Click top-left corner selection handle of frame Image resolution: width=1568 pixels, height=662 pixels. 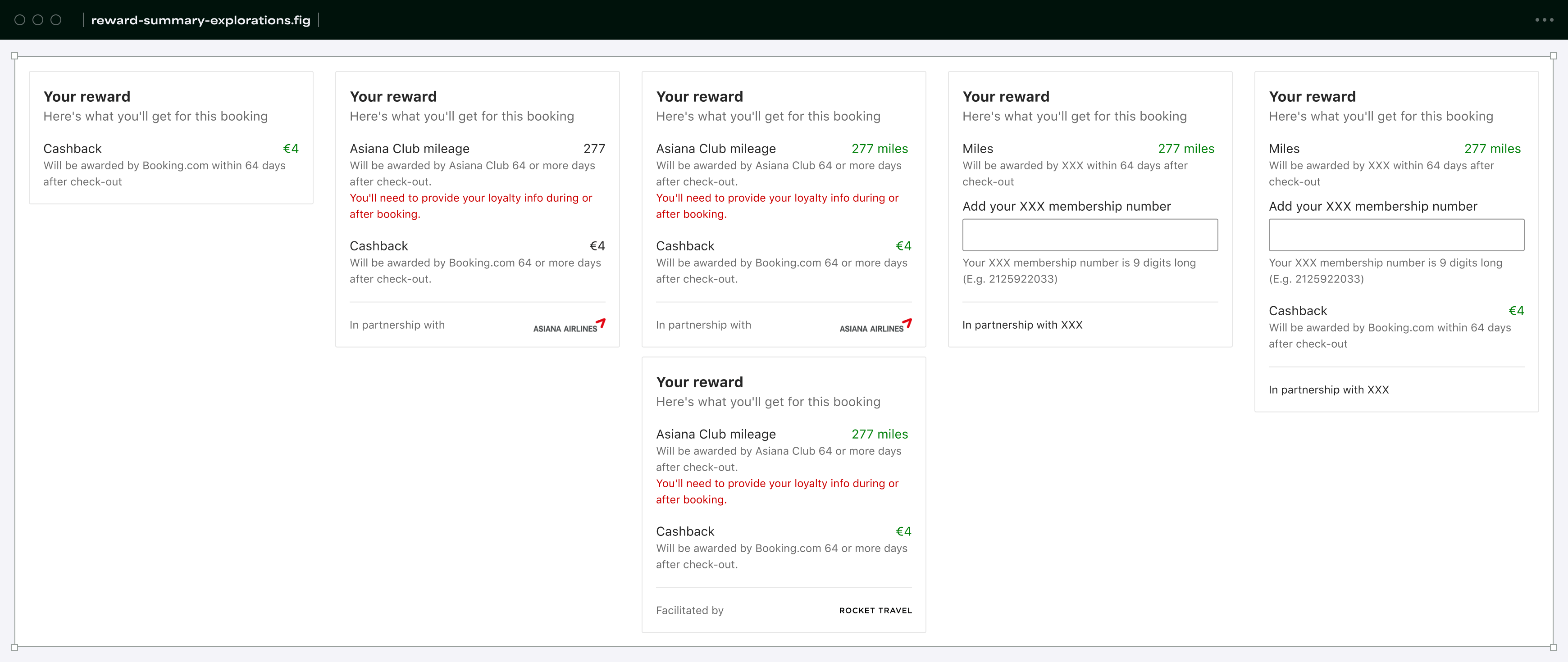coord(14,56)
